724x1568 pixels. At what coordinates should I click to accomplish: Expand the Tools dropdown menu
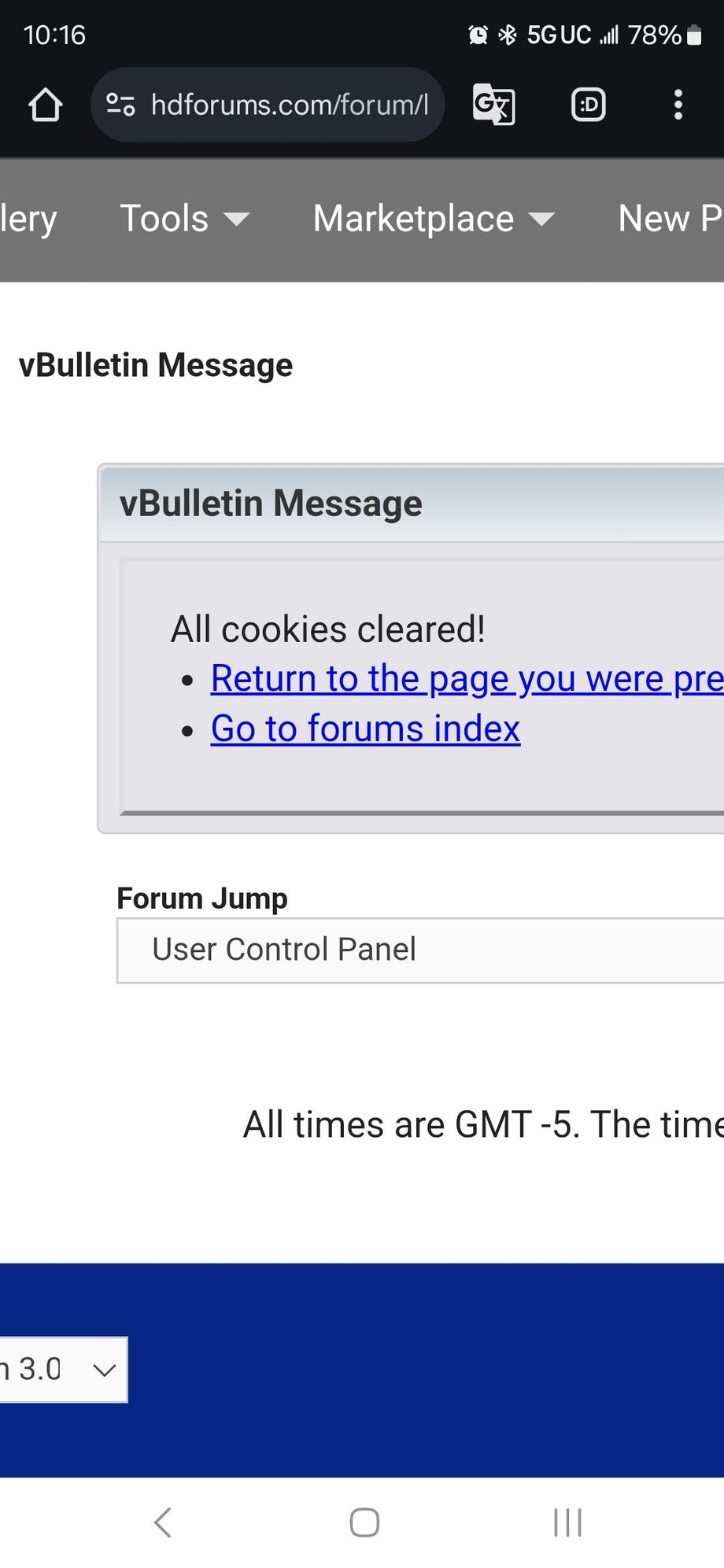184,219
